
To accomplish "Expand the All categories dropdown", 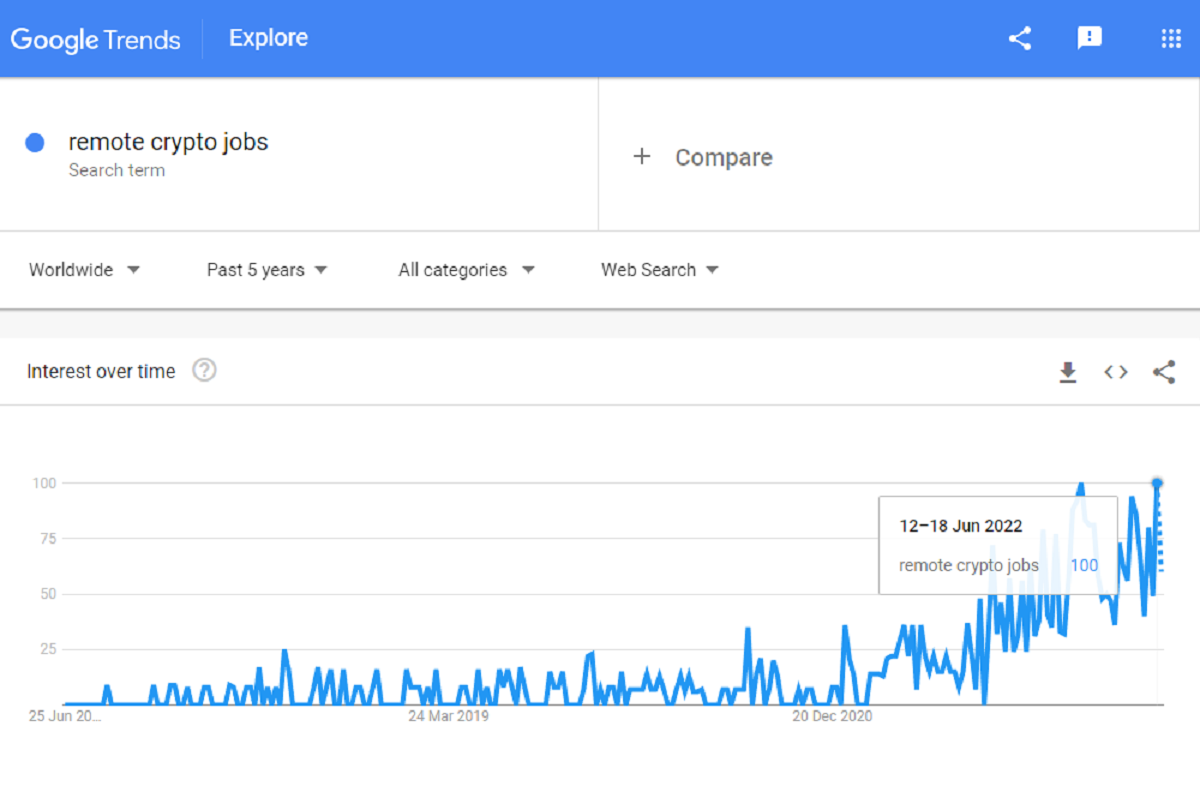I will (x=466, y=270).
